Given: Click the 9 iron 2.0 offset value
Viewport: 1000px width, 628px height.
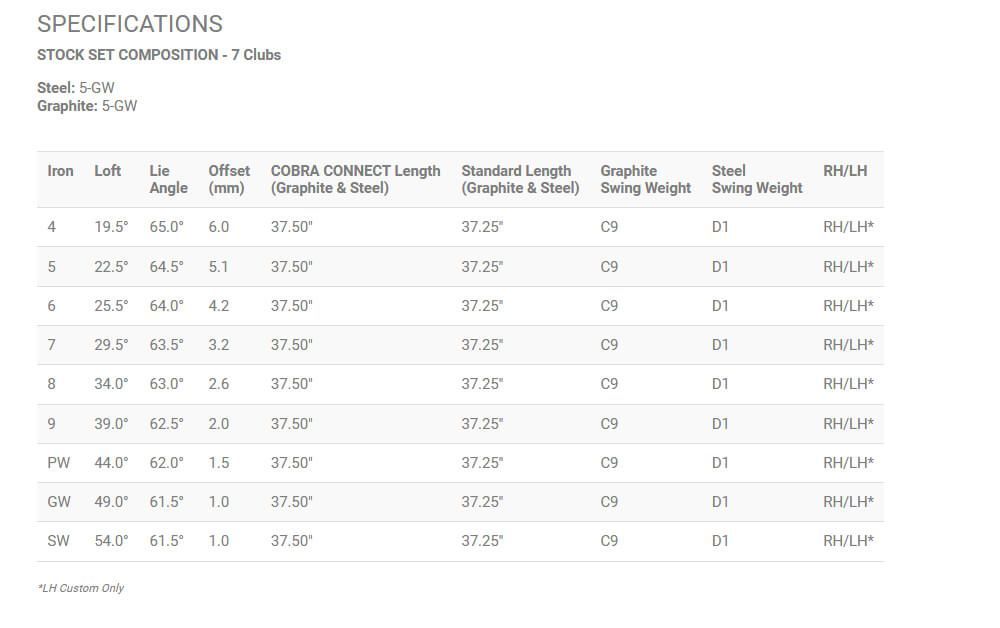Looking at the screenshot, I should coord(219,424).
